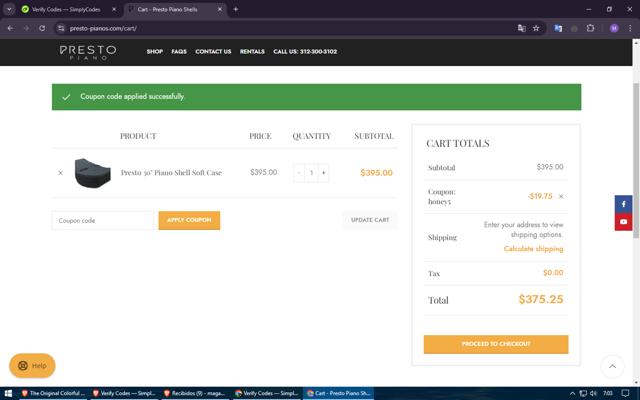
Task: Click the $375.25 total amount
Action: click(x=541, y=299)
